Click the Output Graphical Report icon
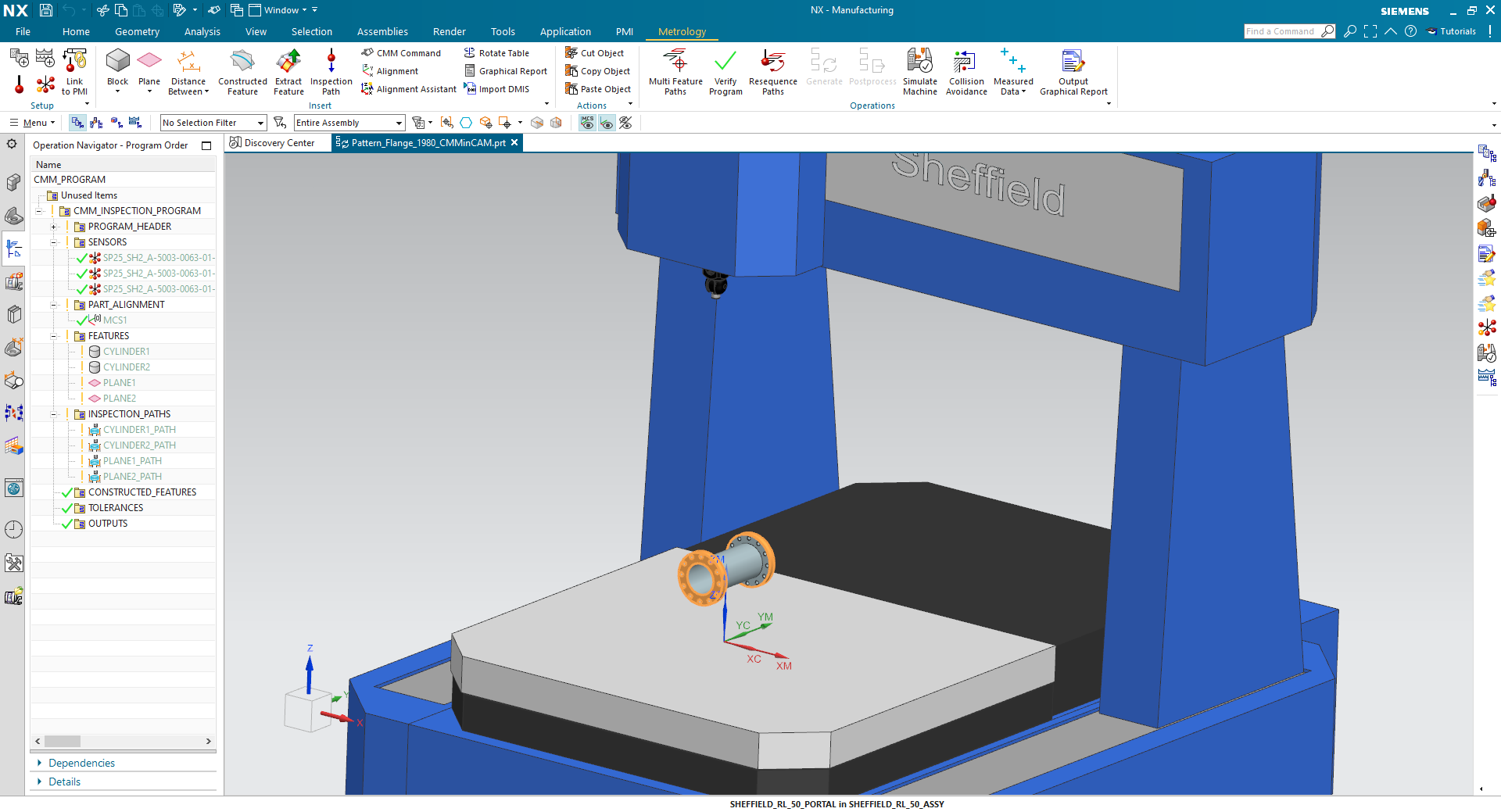1501x812 pixels. (x=1073, y=70)
